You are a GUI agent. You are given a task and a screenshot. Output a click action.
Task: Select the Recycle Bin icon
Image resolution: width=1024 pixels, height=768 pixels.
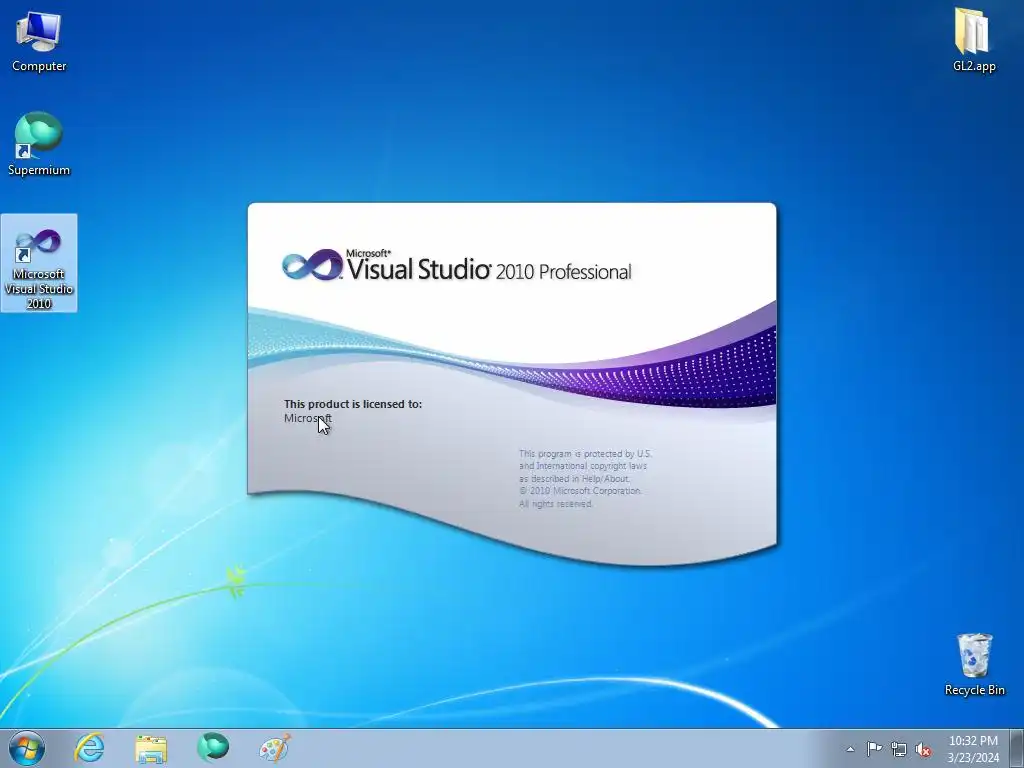point(974,664)
